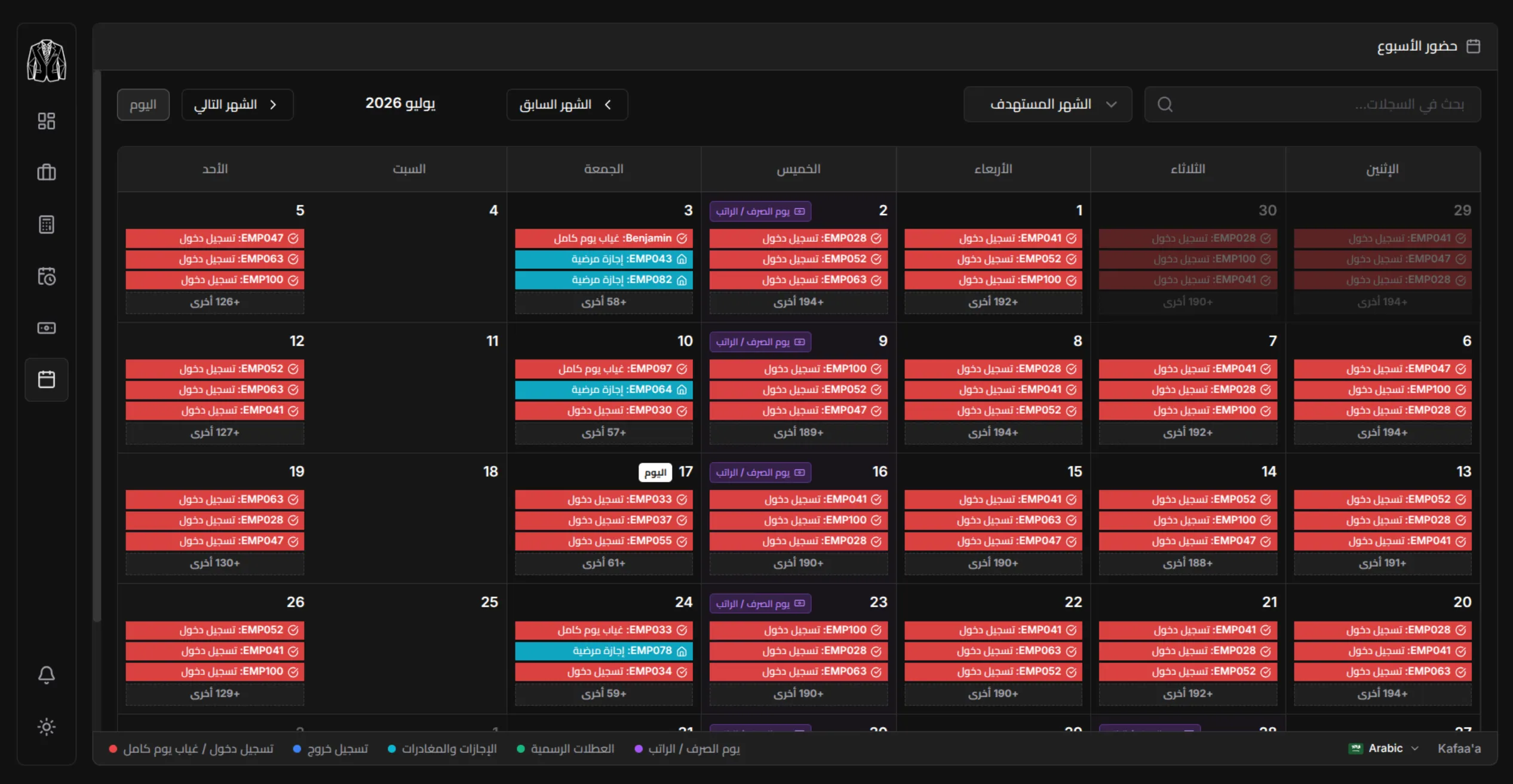The width and height of the screenshot is (1513, 784).
Task: Click the suit jacket logo
Action: click(x=47, y=60)
